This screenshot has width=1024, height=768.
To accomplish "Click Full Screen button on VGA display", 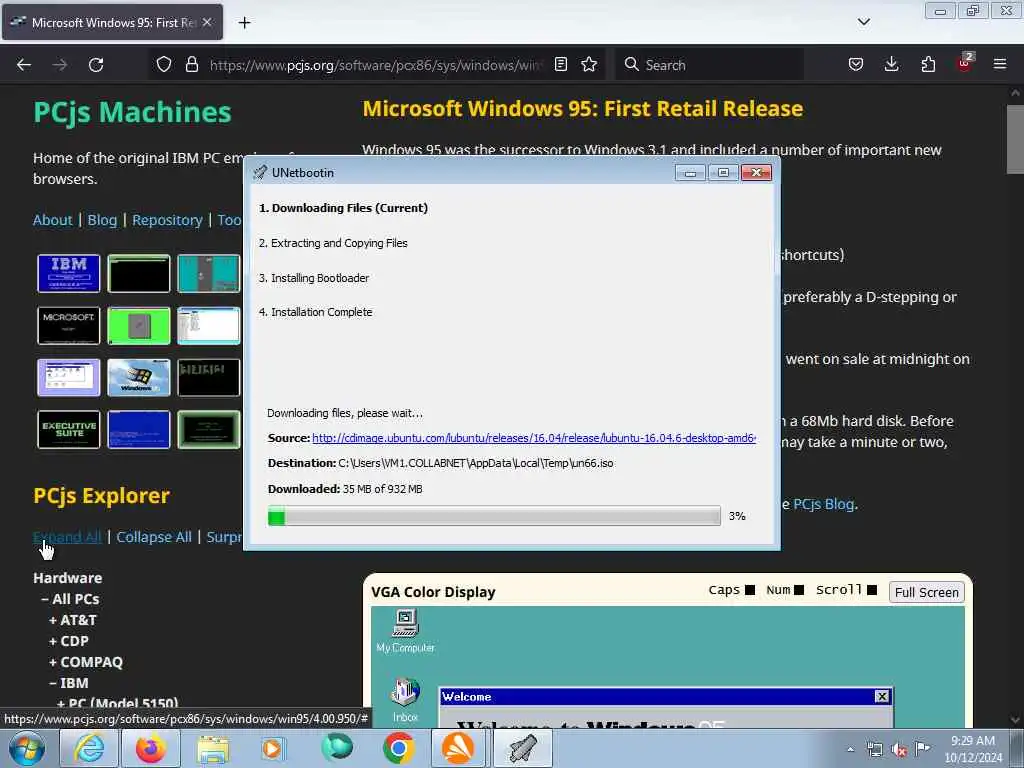I will click(926, 592).
